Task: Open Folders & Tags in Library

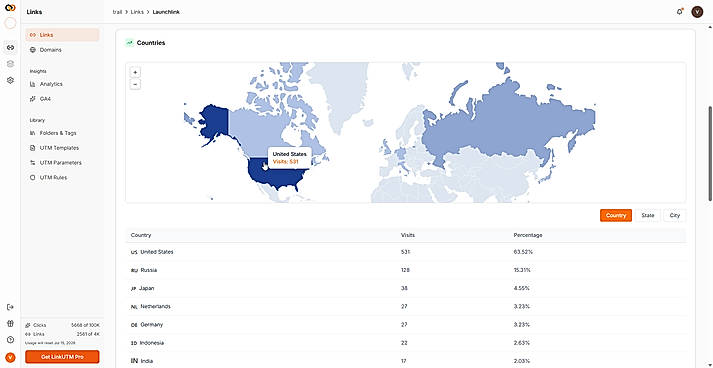Action: 62,133
